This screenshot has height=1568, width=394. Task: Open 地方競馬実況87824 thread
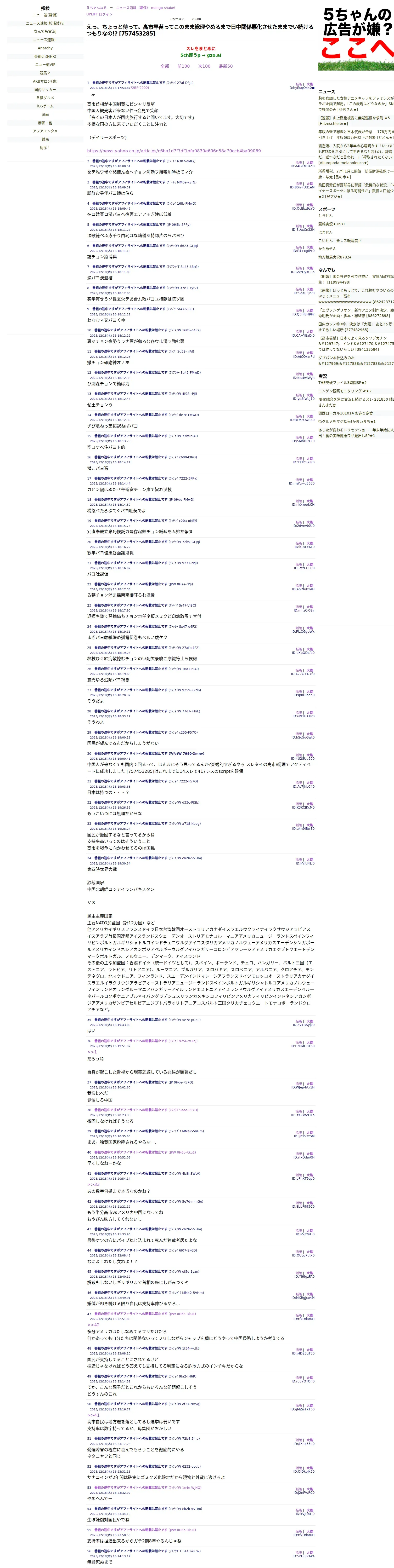334,257
